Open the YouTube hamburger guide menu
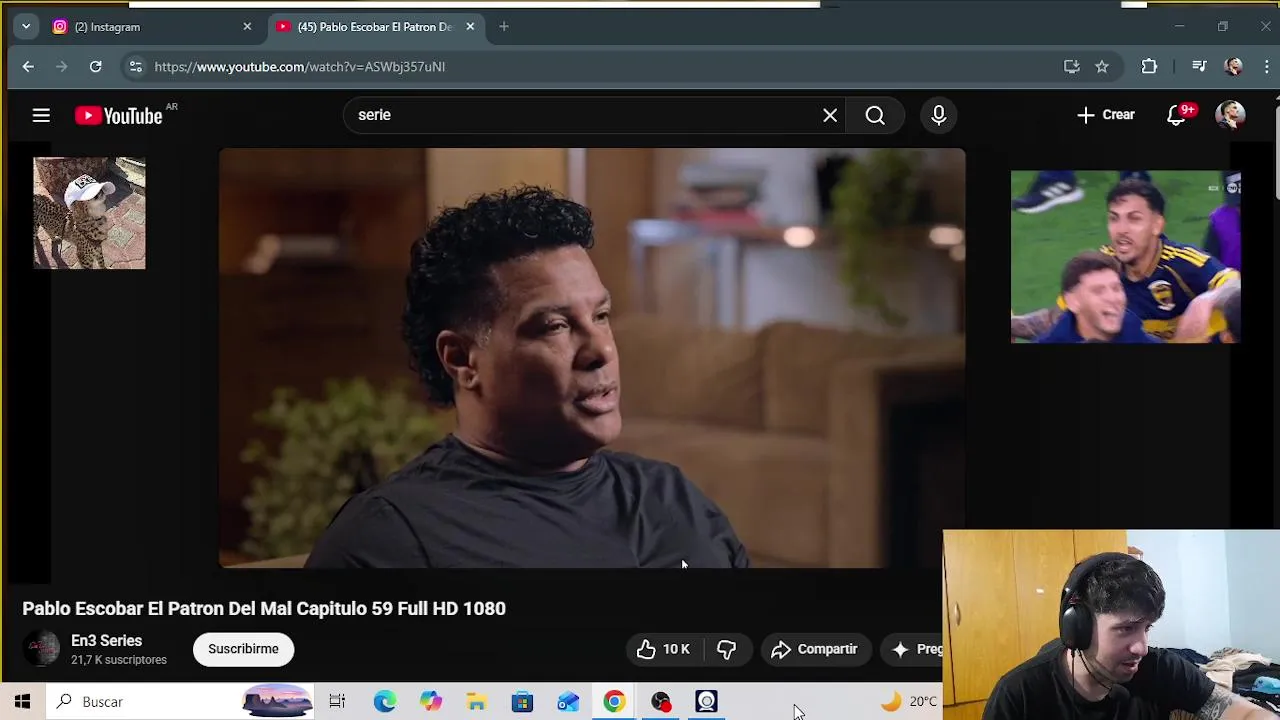 (x=41, y=116)
